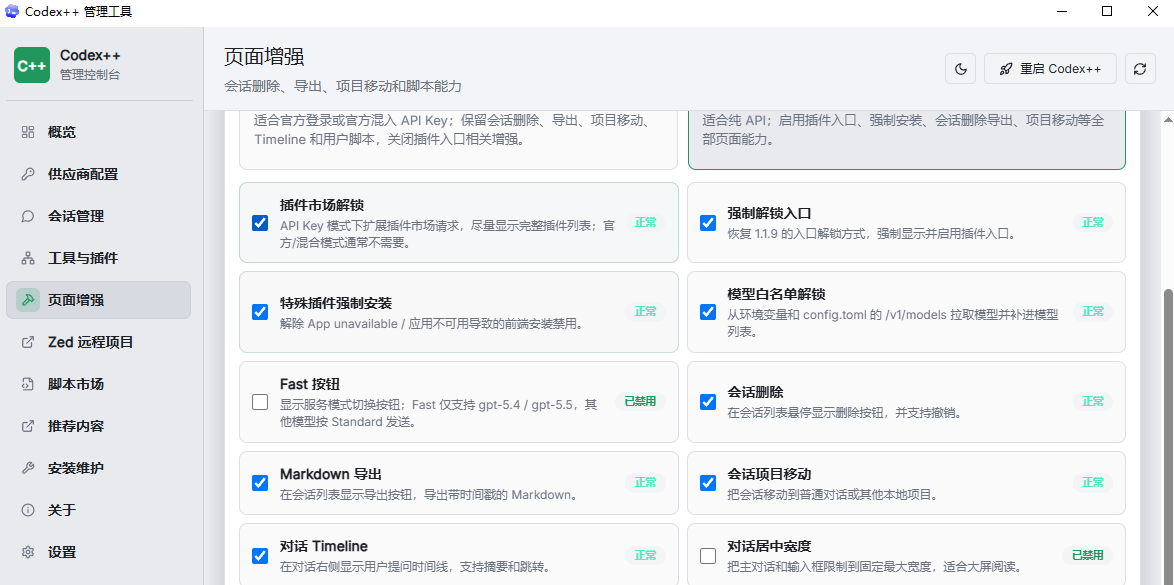This screenshot has width=1174, height=585.
Task: Click the 工具与插件 hierarchy icon
Action: click(x=28, y=258)
